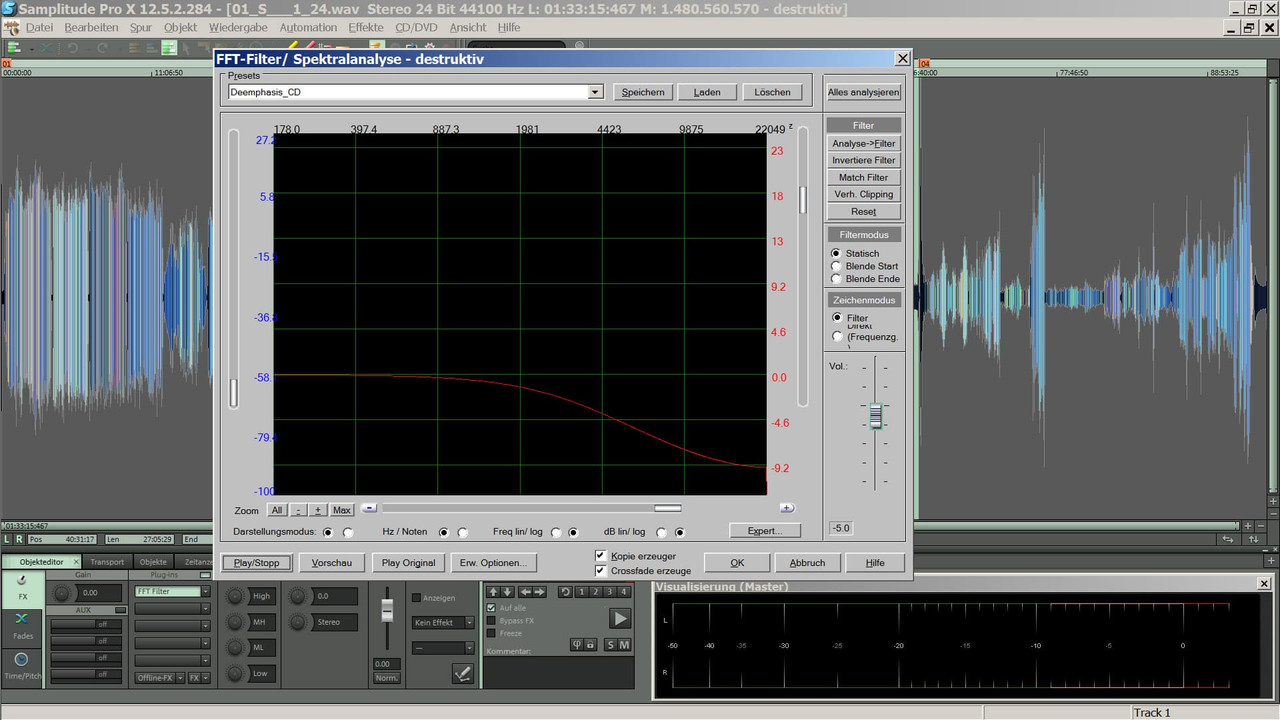
Task: Select the Statisch filter mode
Action: [x=836, y=253]
